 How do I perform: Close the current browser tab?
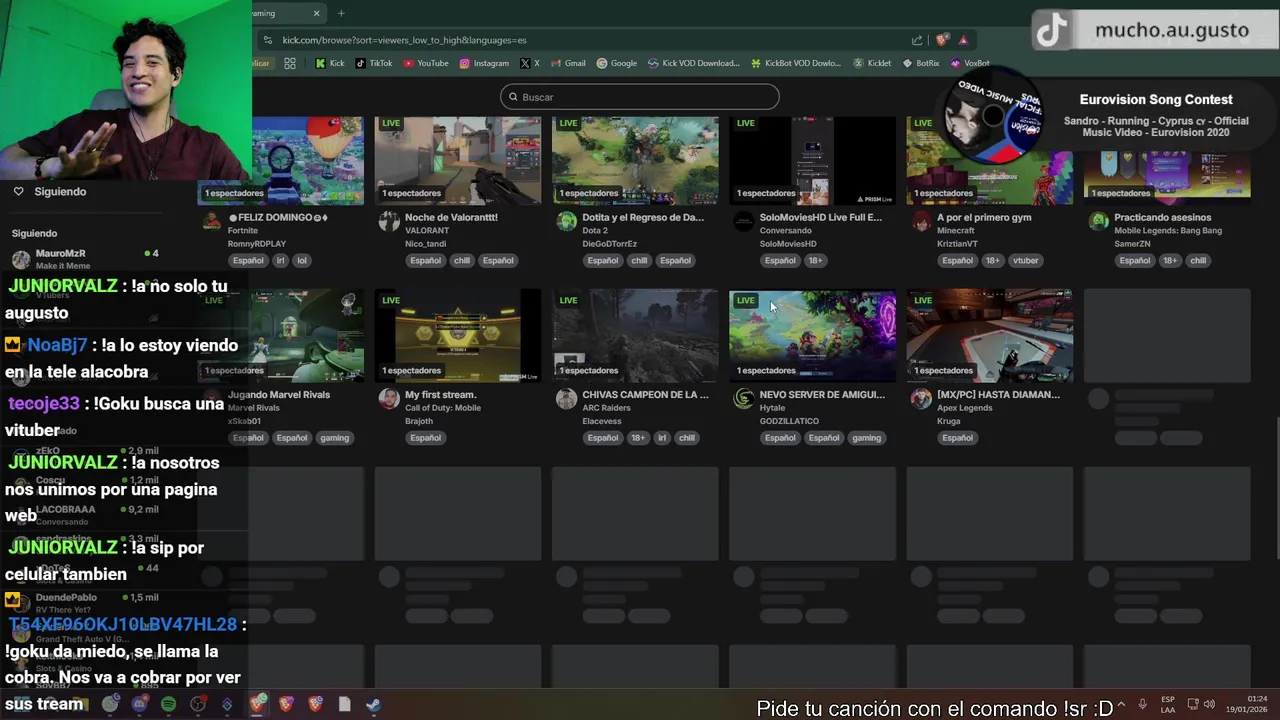point(317,13)
